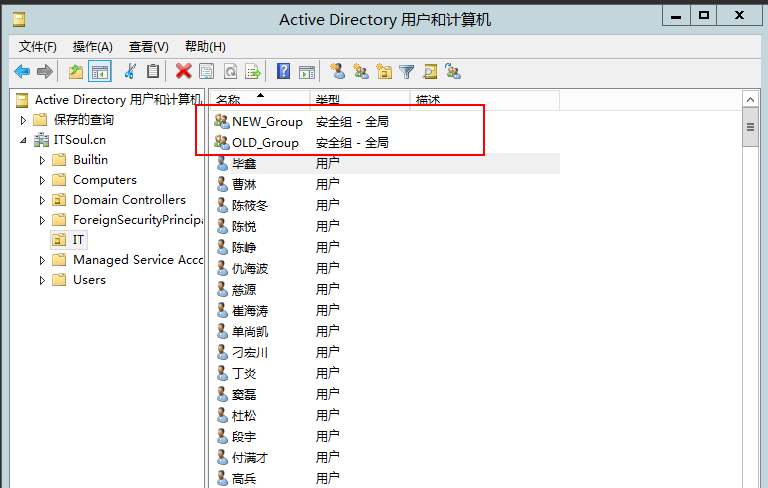Sort by 描述 column header

[485, 100]
